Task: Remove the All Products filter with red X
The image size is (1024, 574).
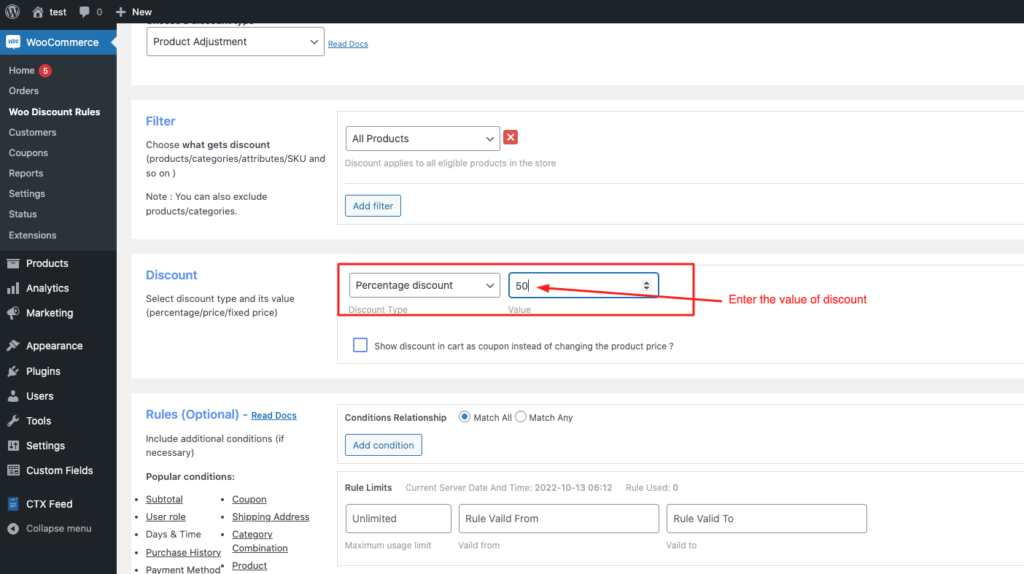Action: (511, 137)
